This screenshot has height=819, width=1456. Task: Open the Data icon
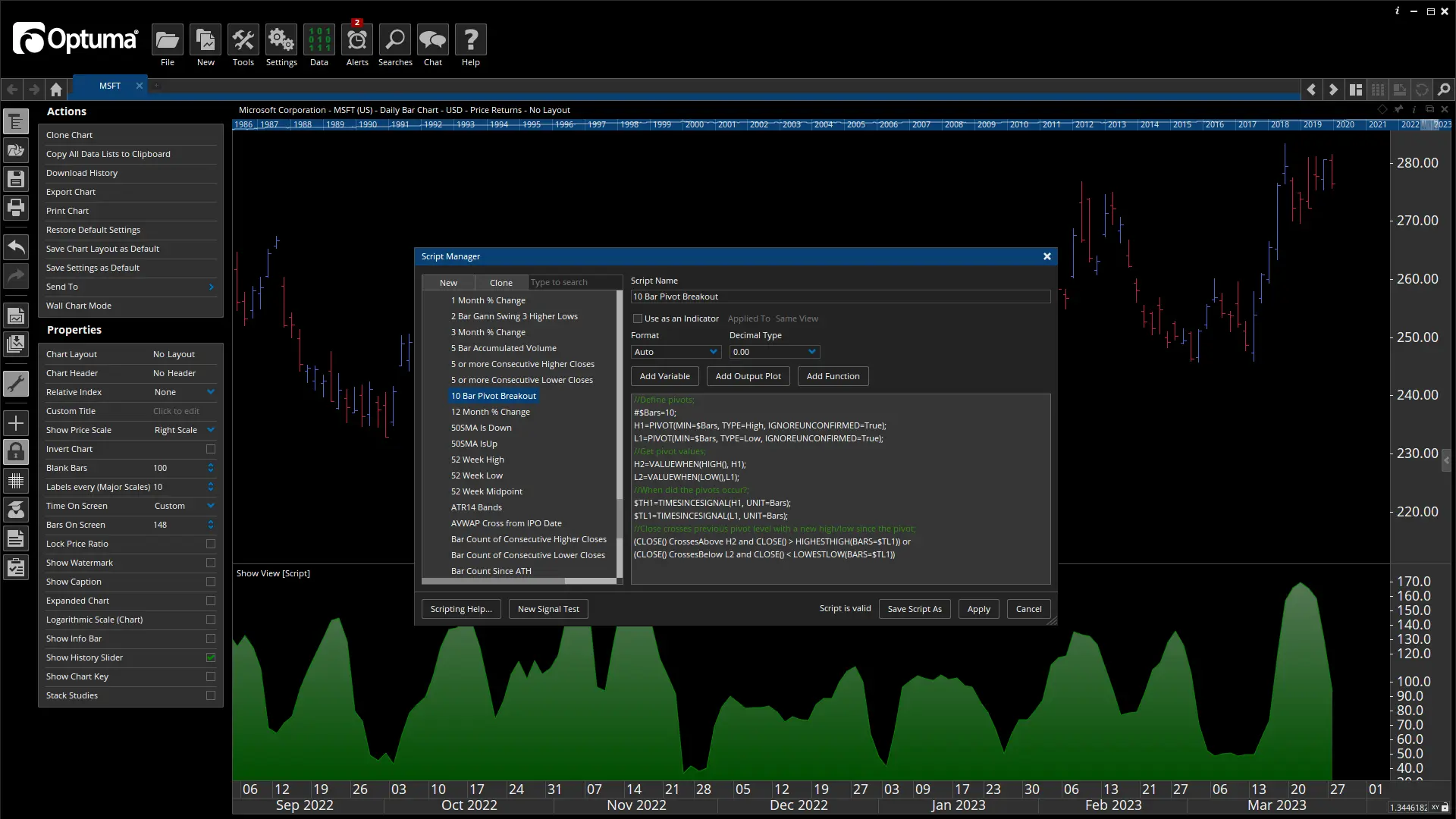(318, 40)
